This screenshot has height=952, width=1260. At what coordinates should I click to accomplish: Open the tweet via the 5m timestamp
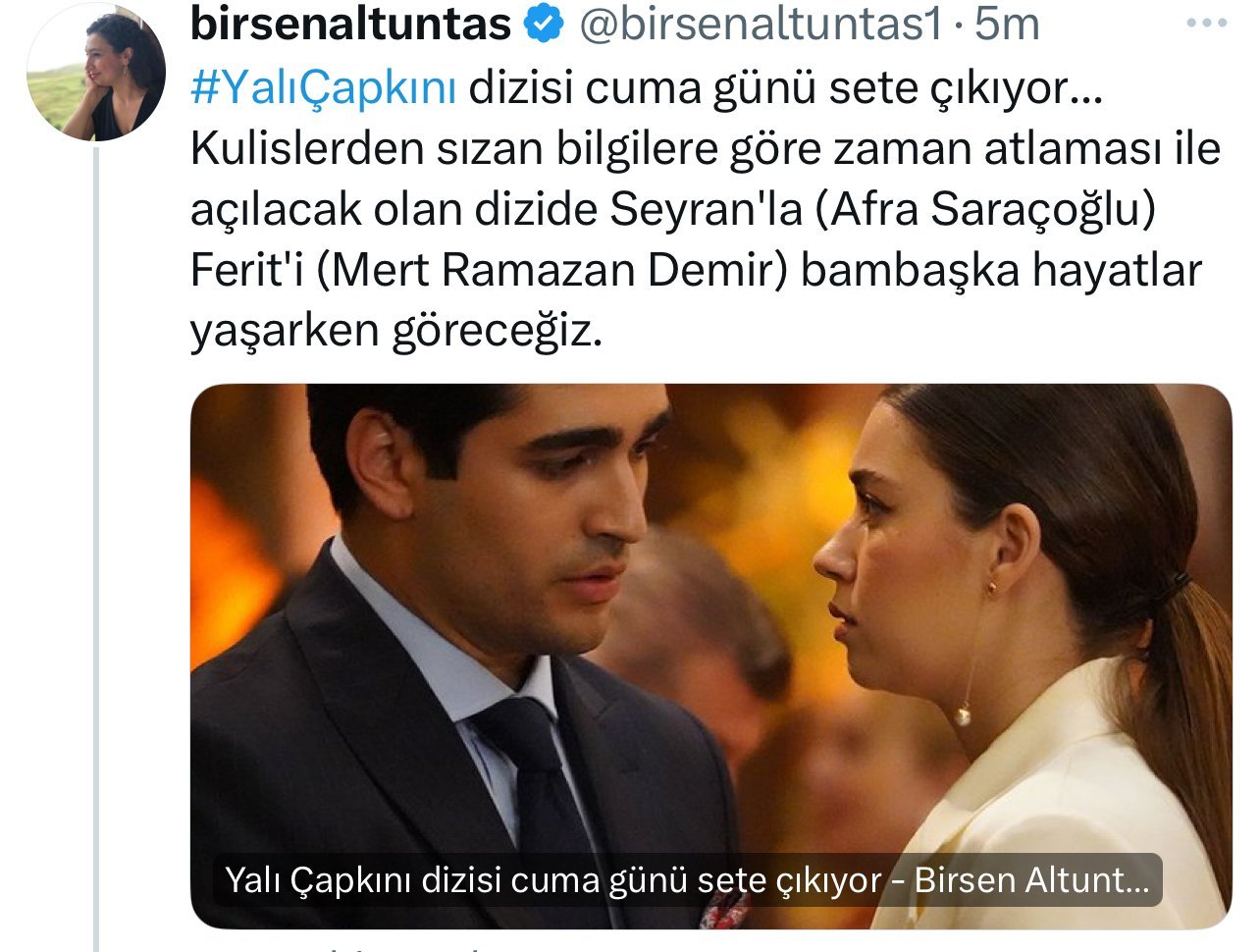pyautogui.click(x=1008, y=25)
